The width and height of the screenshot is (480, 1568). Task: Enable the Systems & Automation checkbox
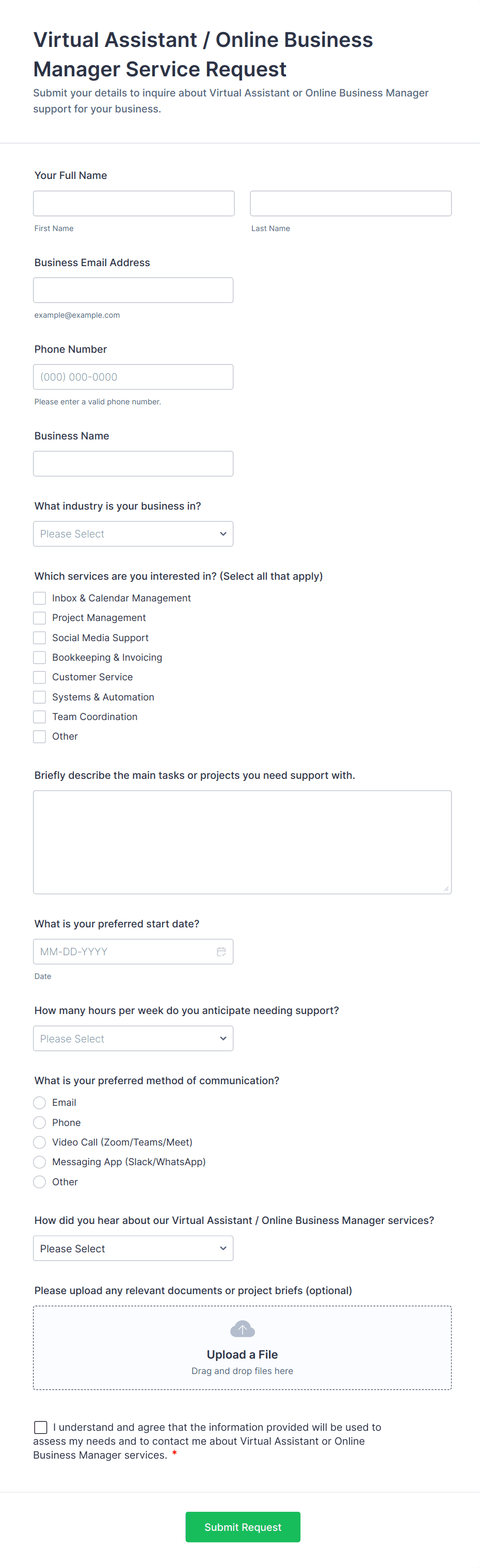tap(40, 697)
